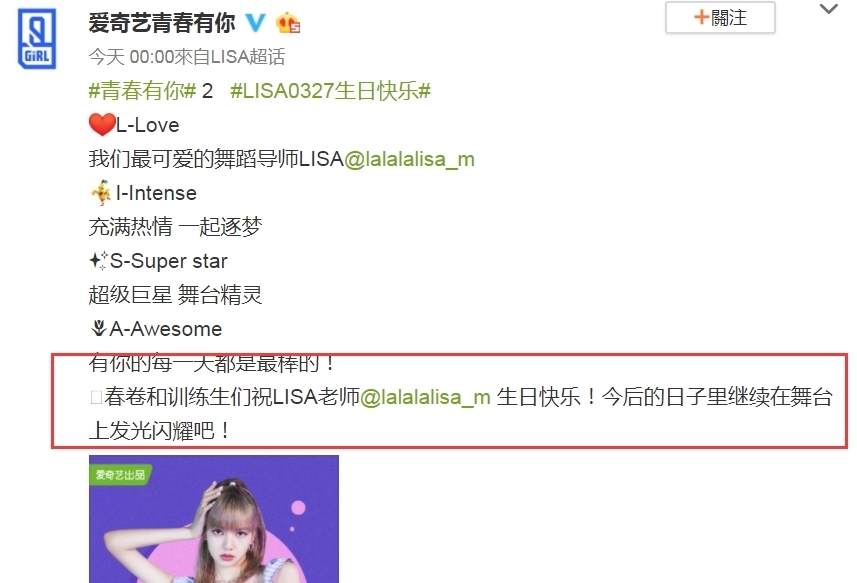Open @lalalalisa_m mention in birthday sentence
This screenshot has width=857, height=583.
tap(425, 397)
